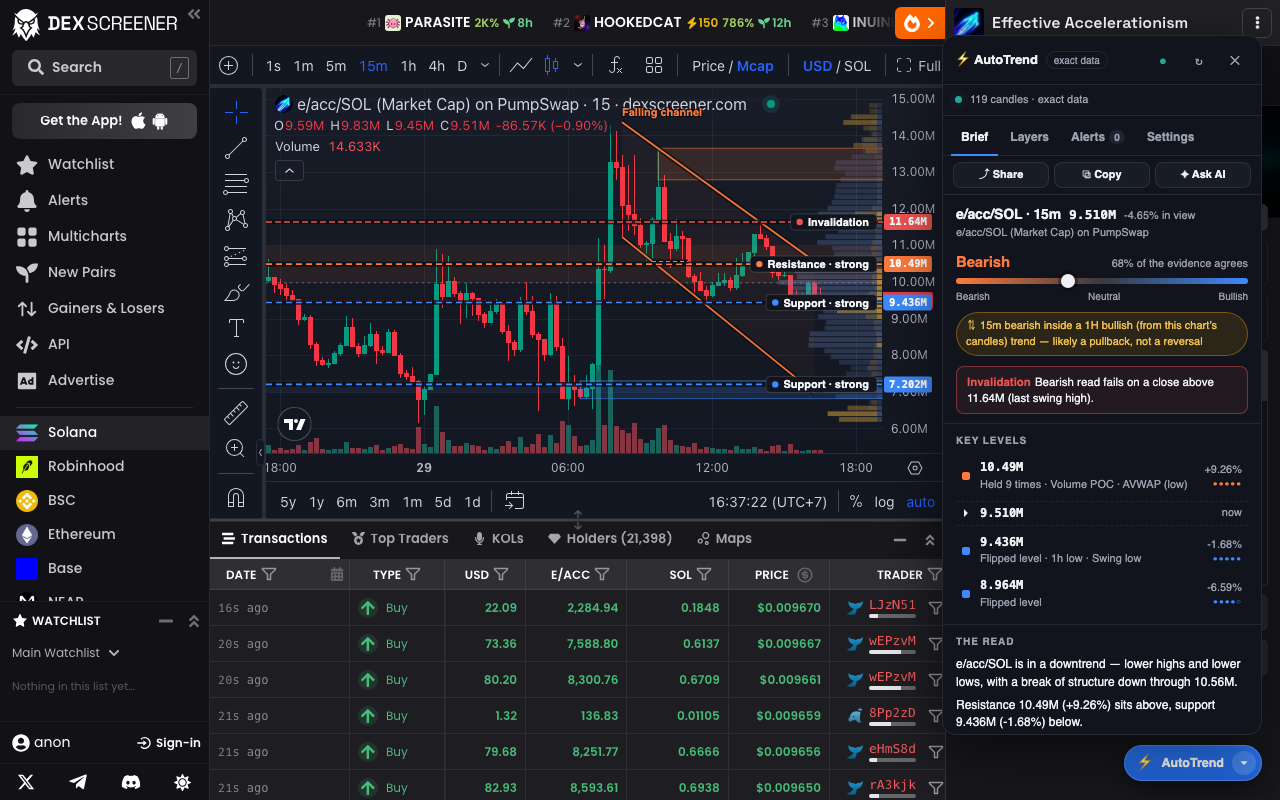Add symbol with the plus compare icon
Image resolution: width=1280 pixels, height=800 pixels.
click(x=229, y=66)
